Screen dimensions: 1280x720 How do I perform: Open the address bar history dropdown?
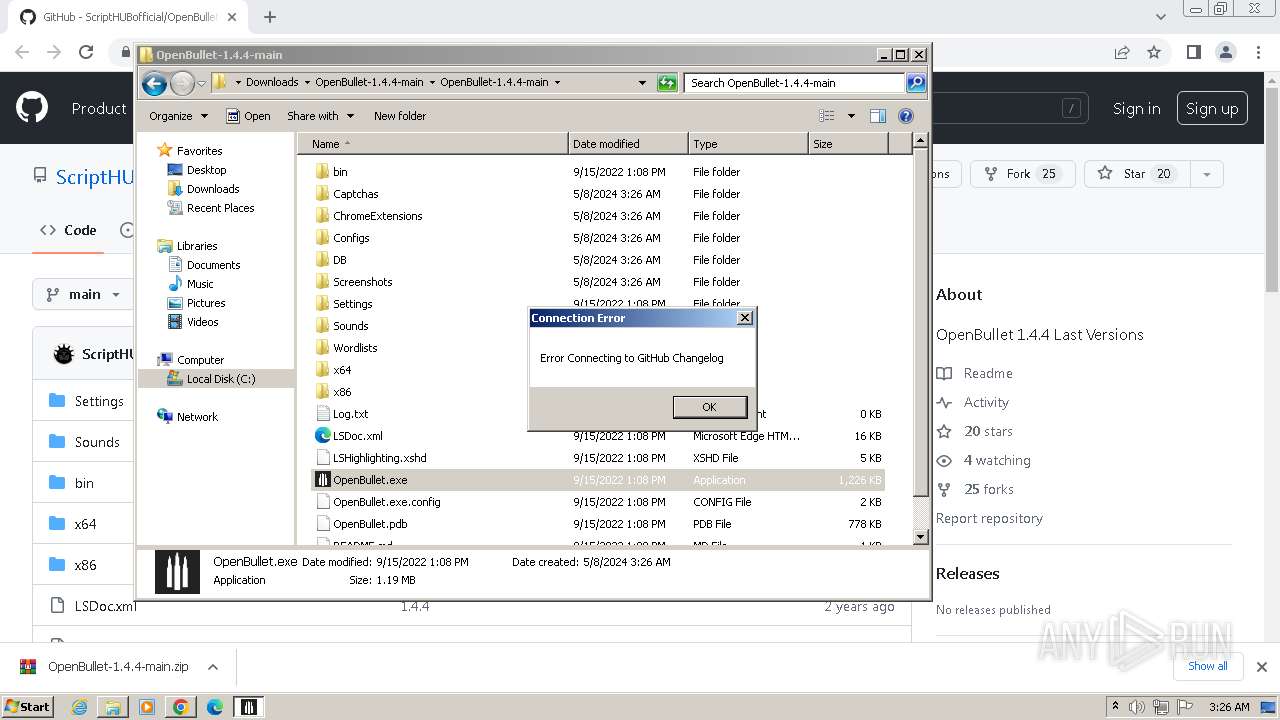tap(642, 83)
